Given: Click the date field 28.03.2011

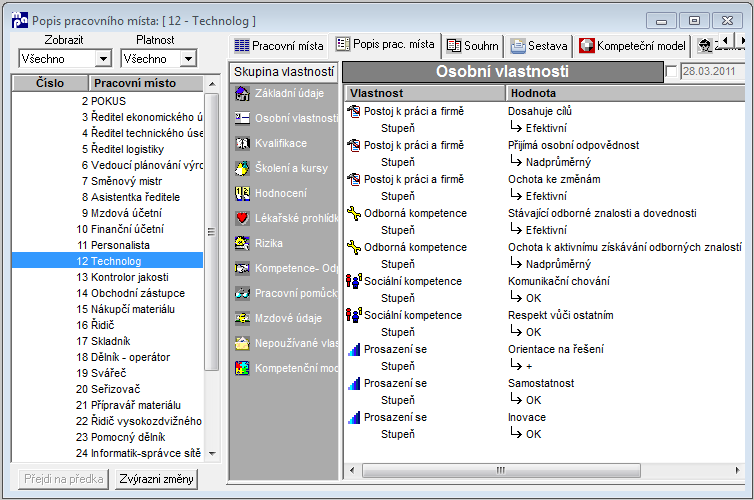Looking at the screenshot, I should tap(712, 72).
